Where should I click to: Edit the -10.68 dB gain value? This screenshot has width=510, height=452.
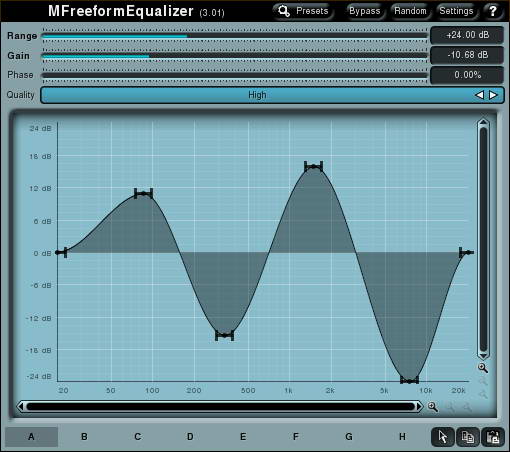pos(467,55)
